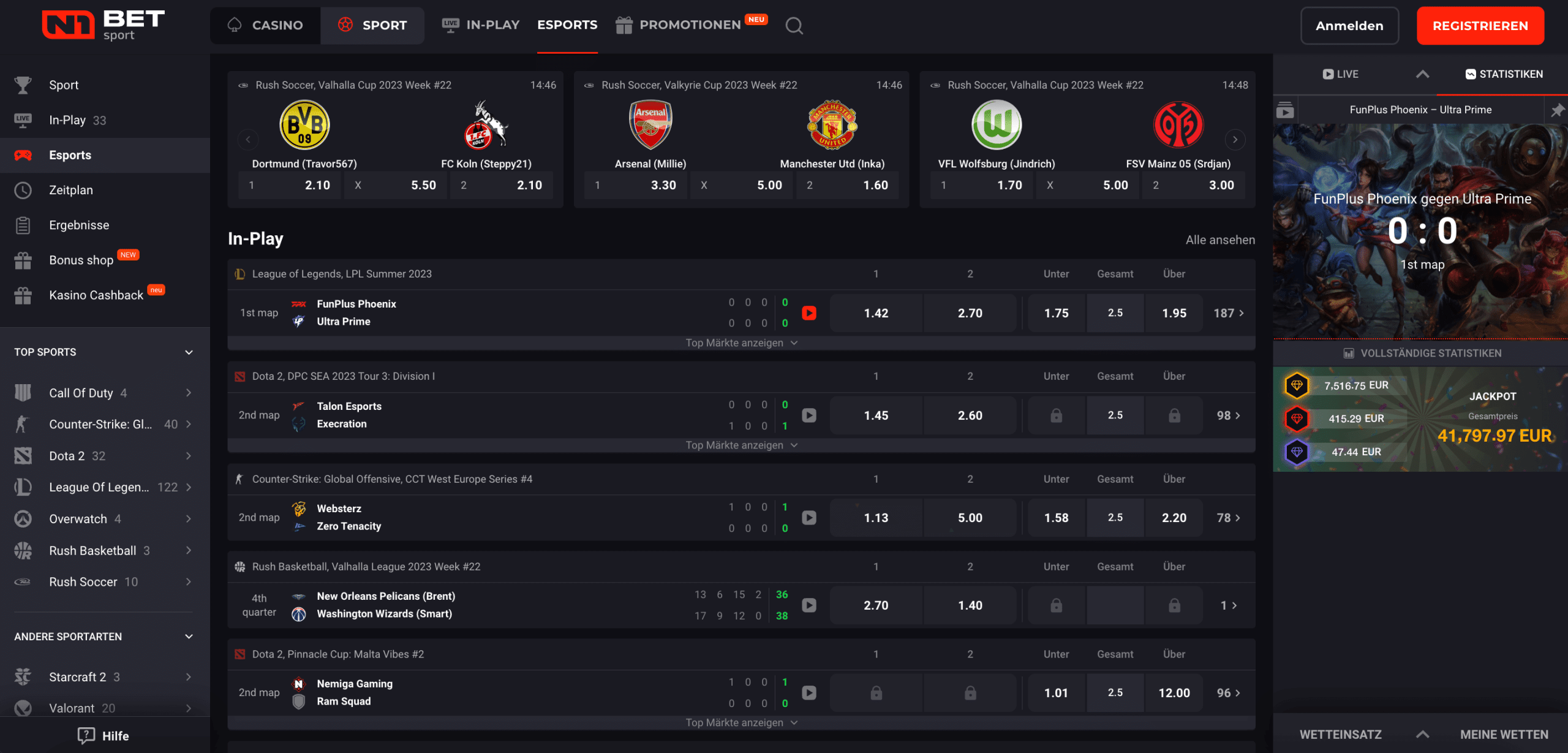The image size is (1568, 753).
Task: Click the N1 Bet sport logo
Action: pyautogui.click(x=103, y=25)
